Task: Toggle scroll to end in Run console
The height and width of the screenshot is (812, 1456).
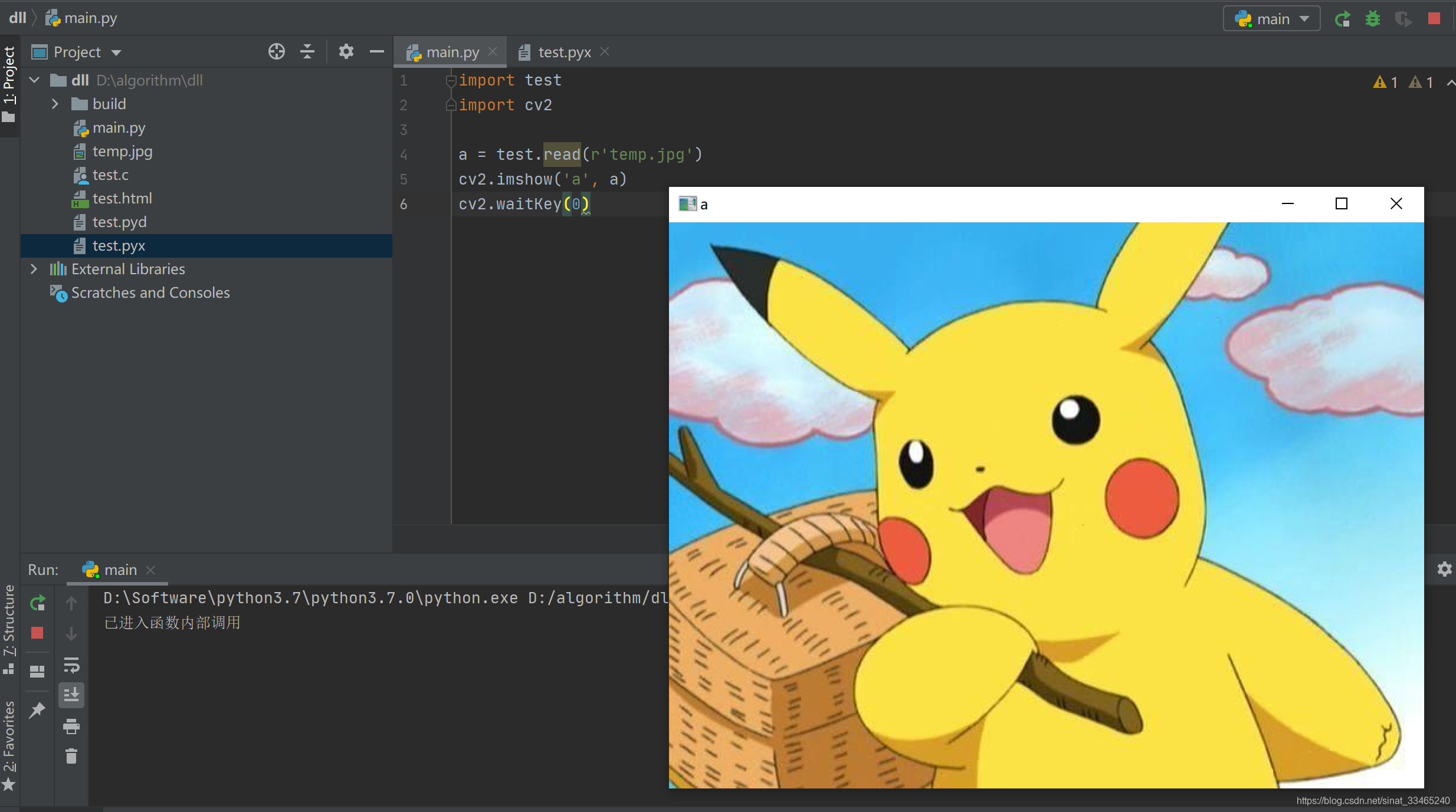Action: [x=71, y=695]
